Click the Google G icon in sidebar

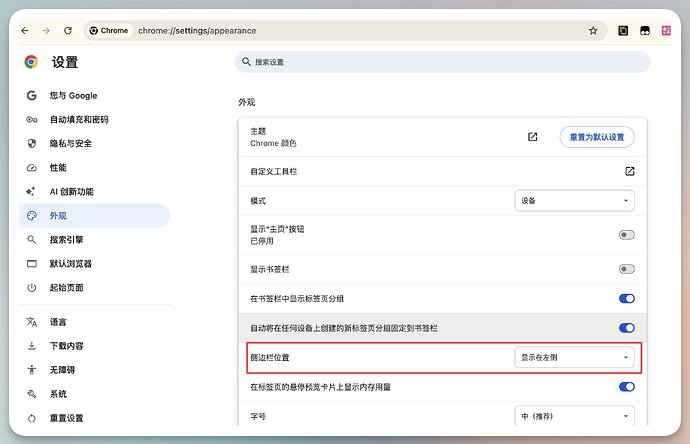coord(32,95)
